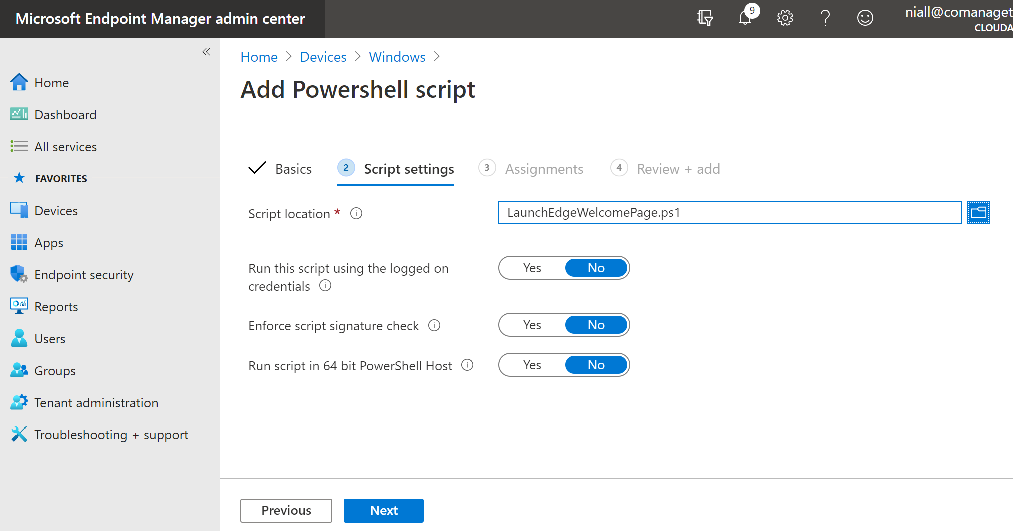Open the notifications bell
Image resolution: width=1013 pixels, height=531 pixels.
tap(746, 17)
